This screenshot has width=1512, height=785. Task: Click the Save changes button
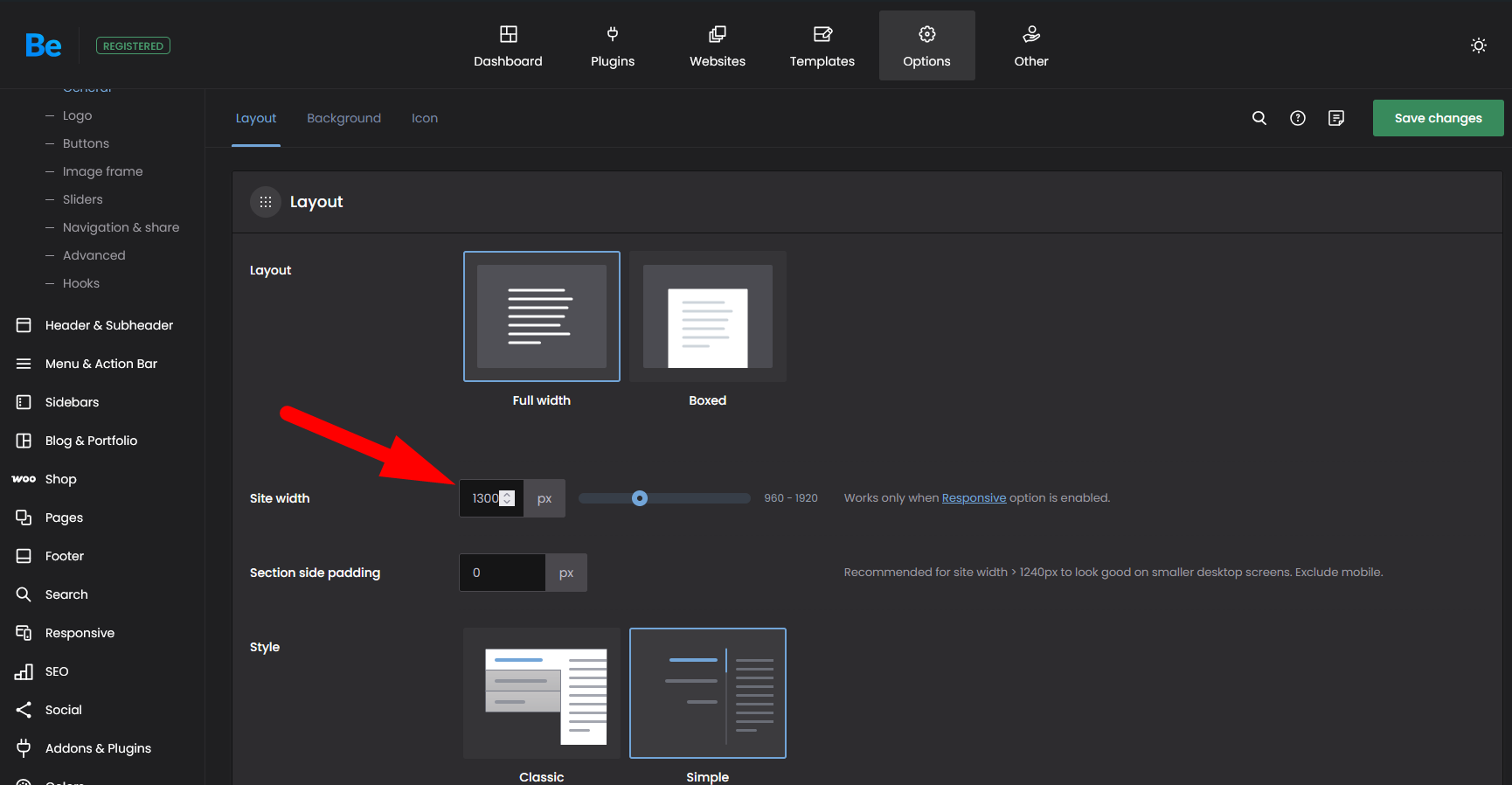1438,118
